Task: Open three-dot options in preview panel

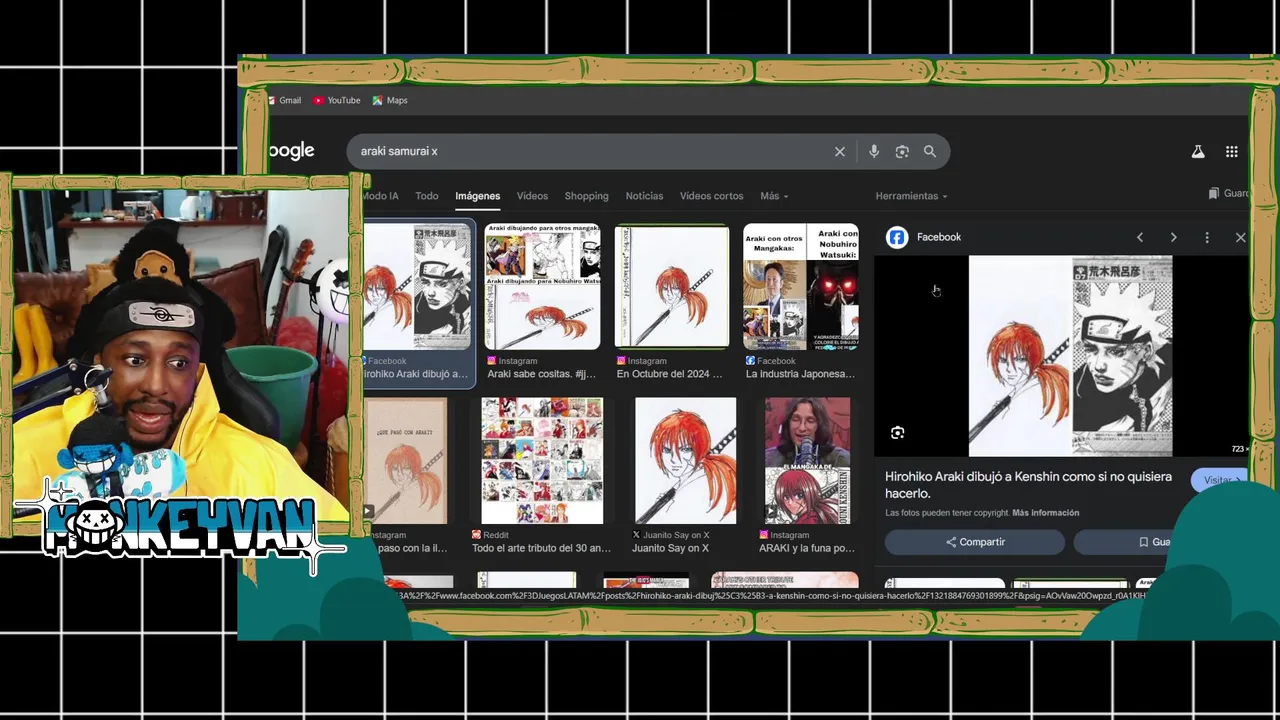Action: tap(1207, 237)
